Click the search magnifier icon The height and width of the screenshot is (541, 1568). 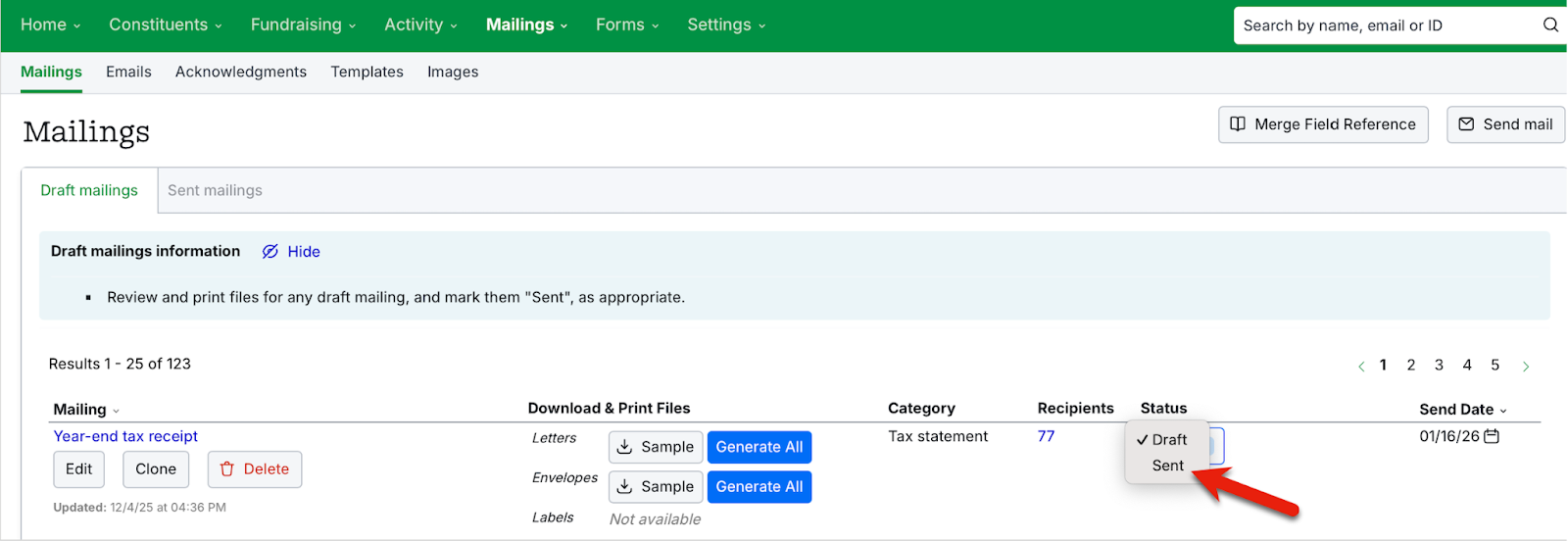(1550, 25)
